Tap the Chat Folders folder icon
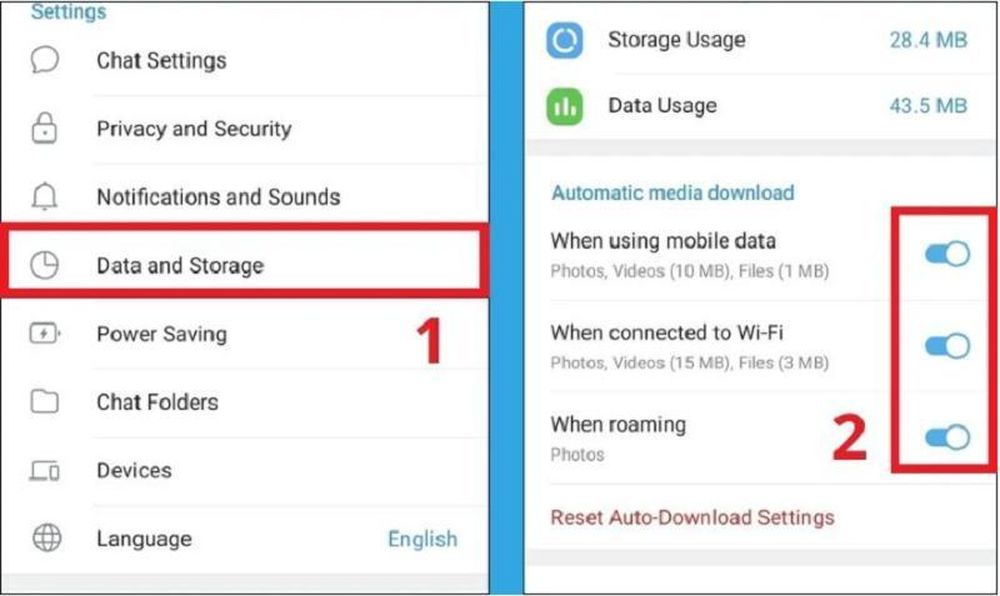 (45, 402)
